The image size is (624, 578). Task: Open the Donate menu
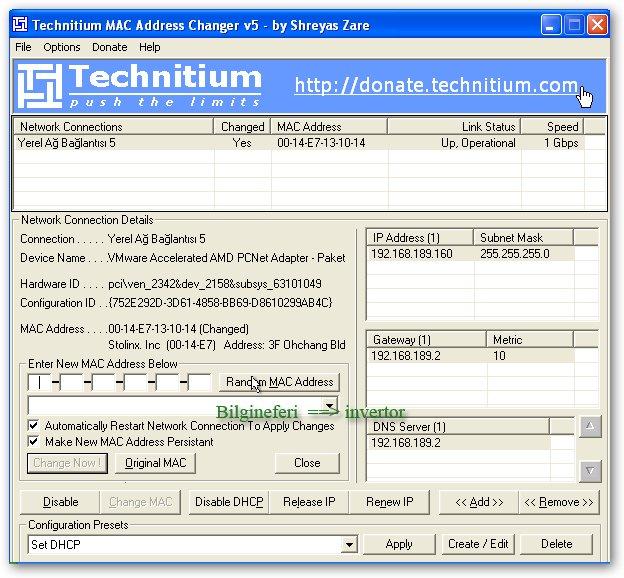109,47
